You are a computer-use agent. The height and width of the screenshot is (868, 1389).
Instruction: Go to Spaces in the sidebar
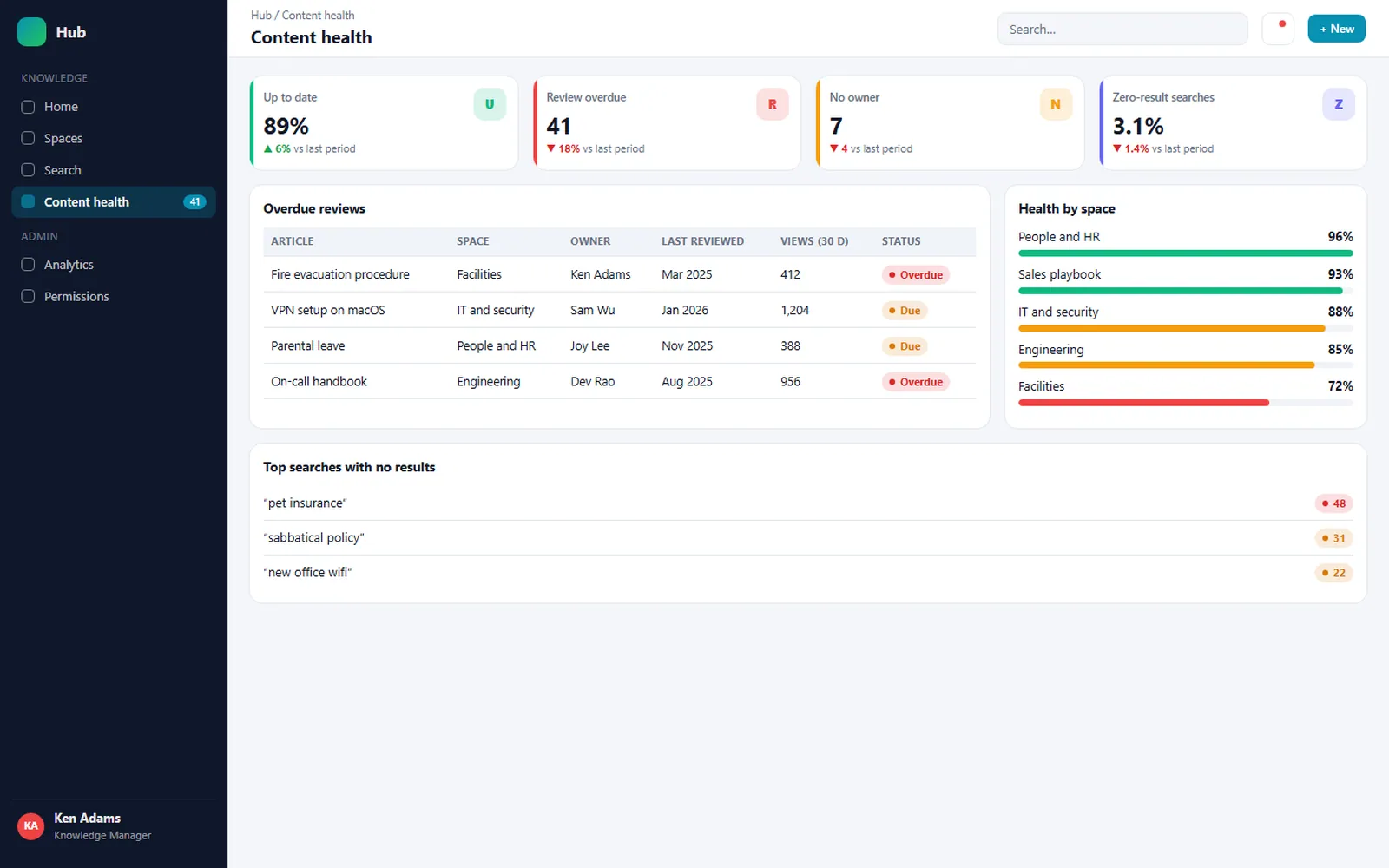click(x=114, y=138)
